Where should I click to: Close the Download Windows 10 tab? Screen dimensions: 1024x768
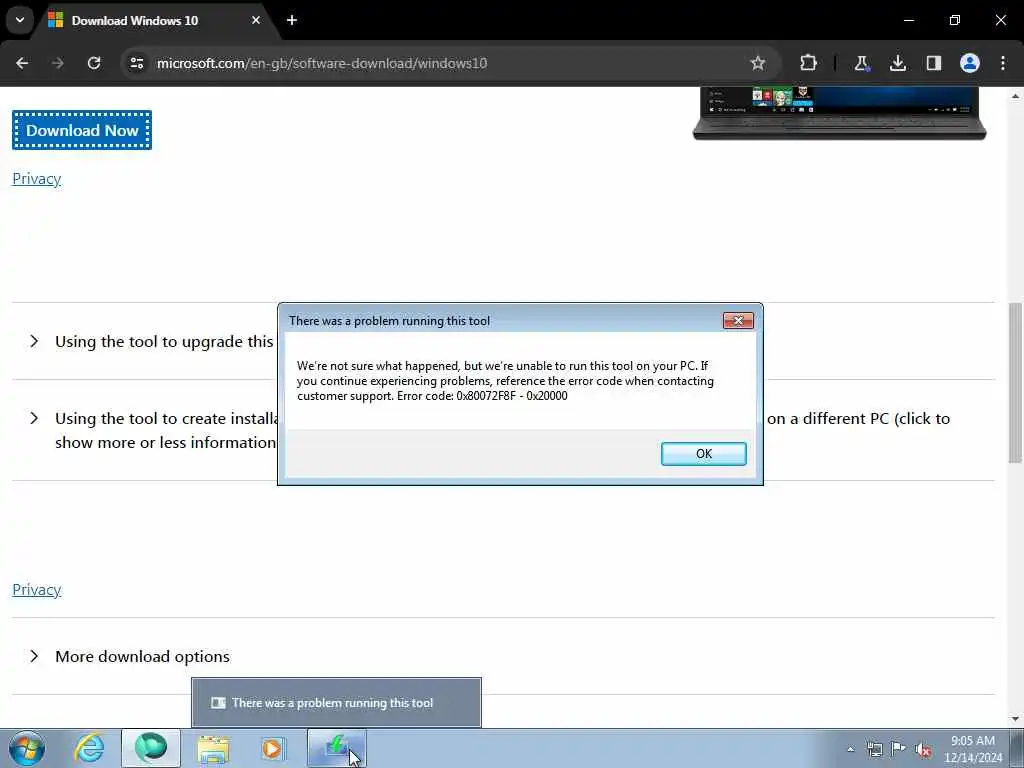pyautogui.click(x=256, y=20)
